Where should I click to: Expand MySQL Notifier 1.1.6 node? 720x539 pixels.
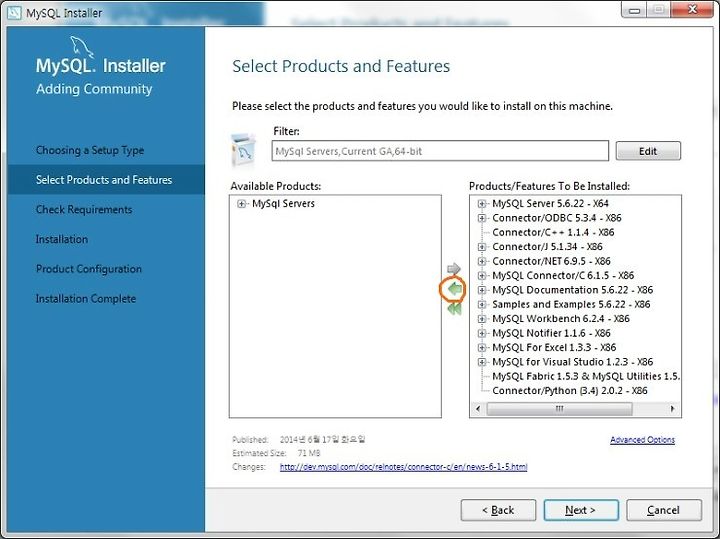(482, 333)
